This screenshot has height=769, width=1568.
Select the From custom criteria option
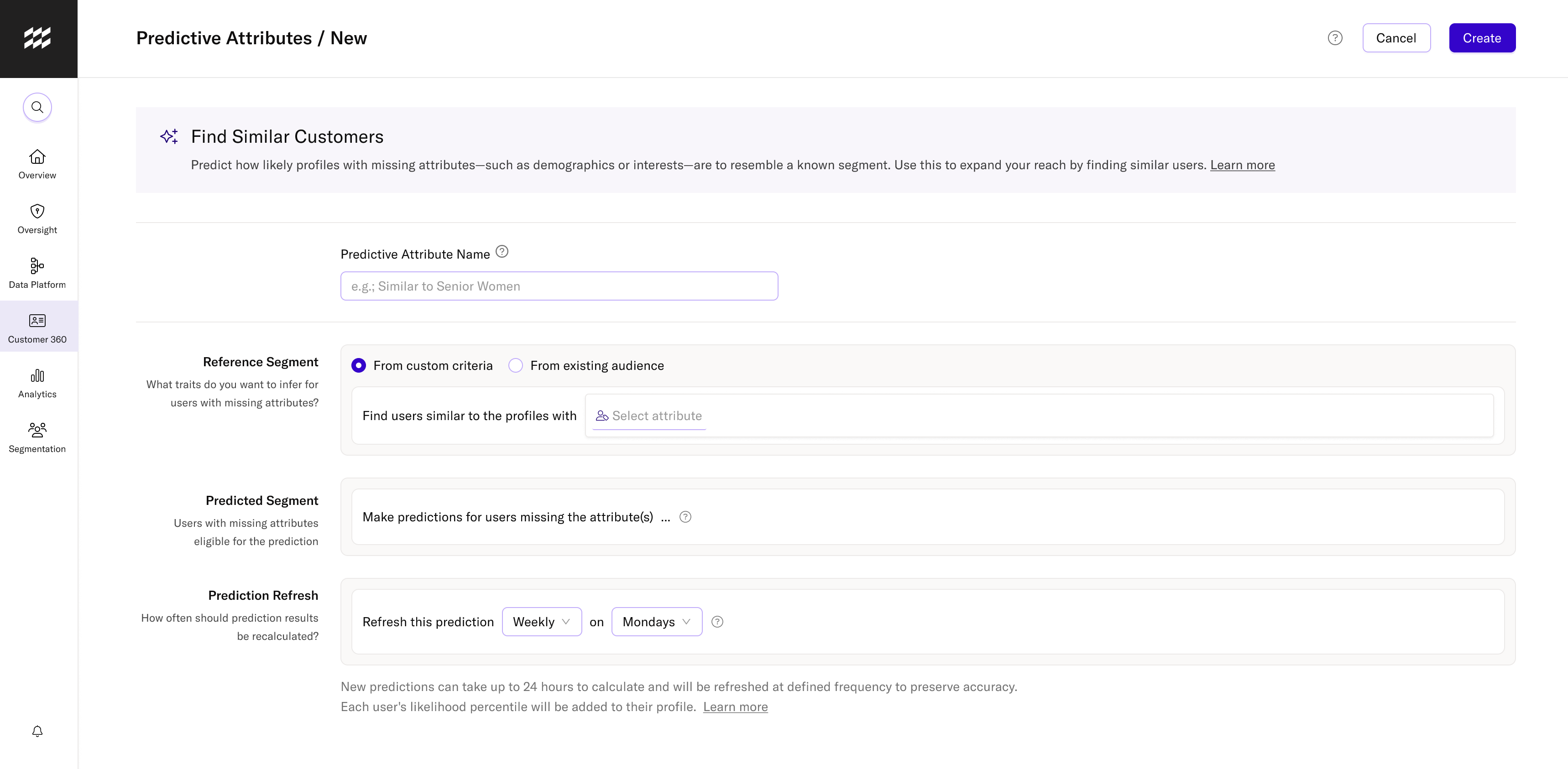click(359, 365)
